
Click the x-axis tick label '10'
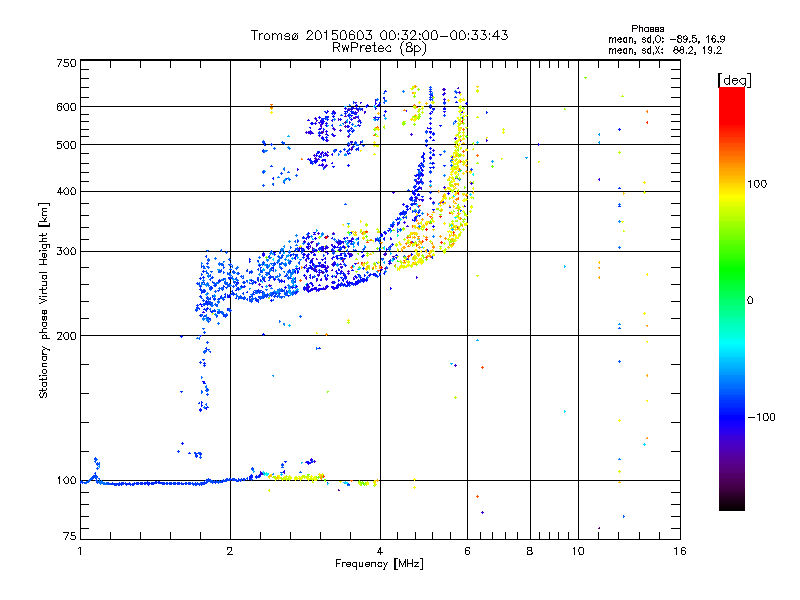point(578,551)
